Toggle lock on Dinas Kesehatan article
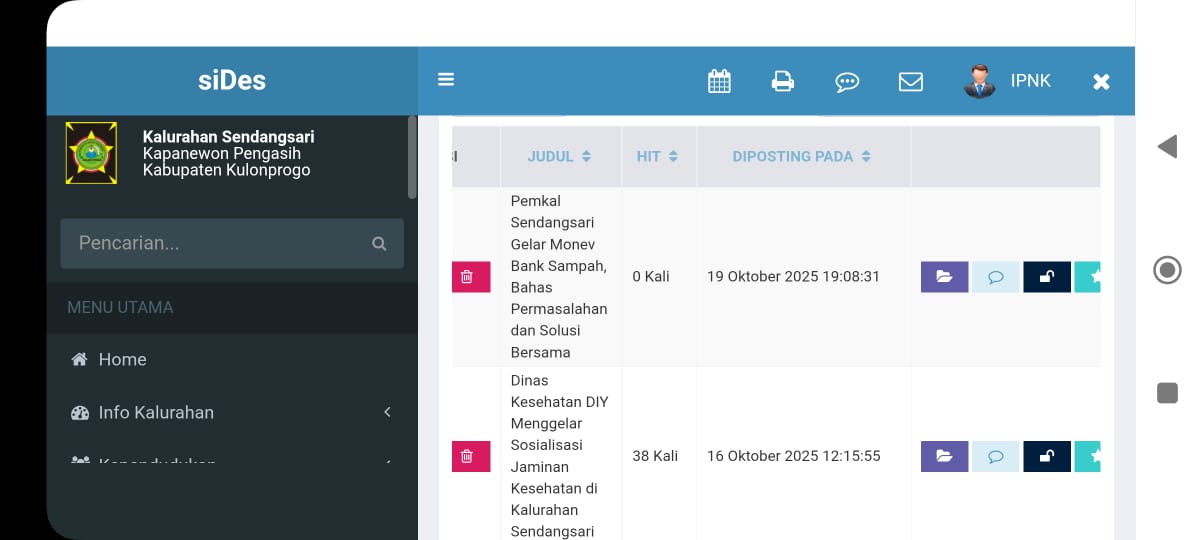The image size is (1200, 540). tap(1046, 456)
